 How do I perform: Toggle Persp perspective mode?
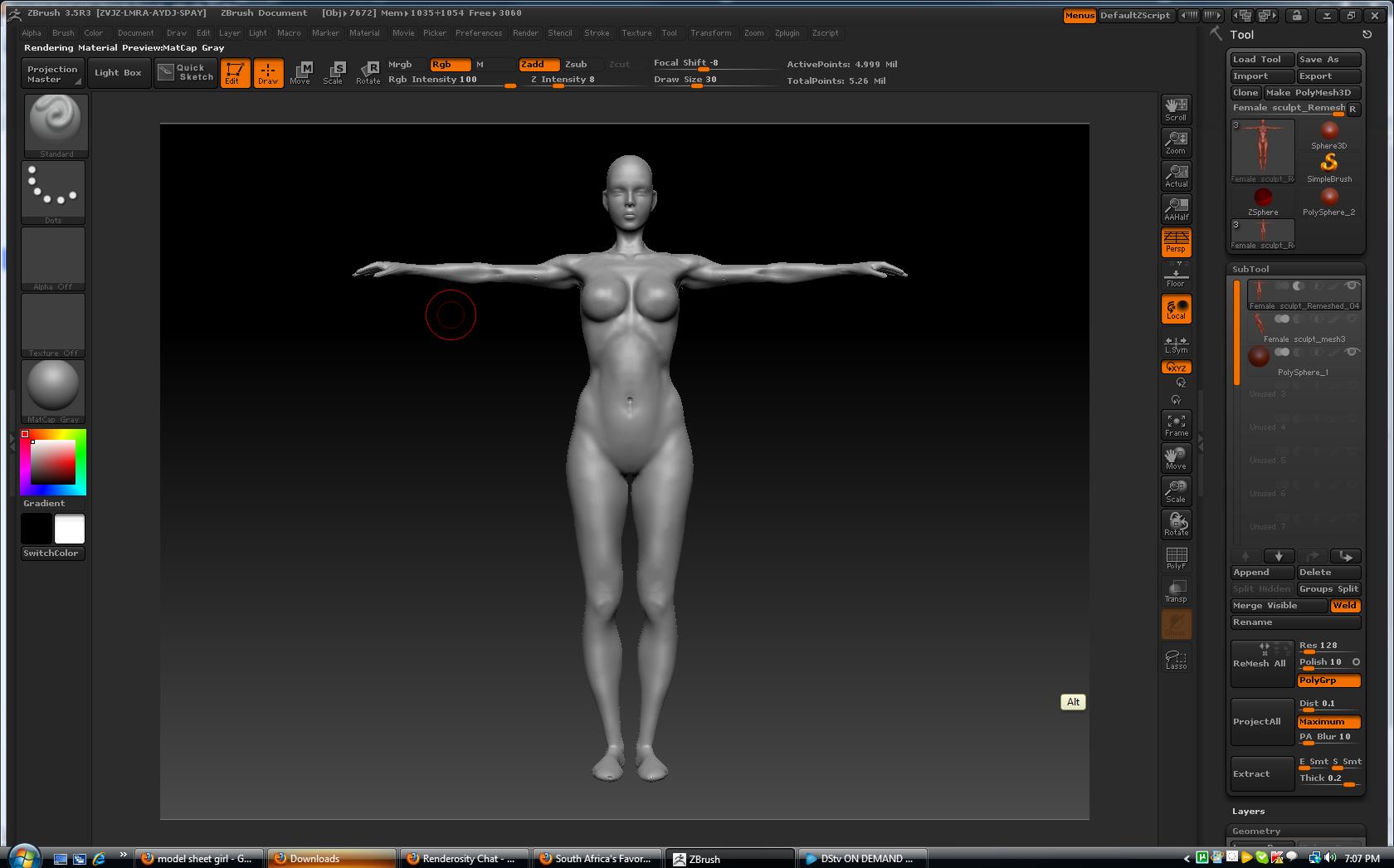(1176, 241)
